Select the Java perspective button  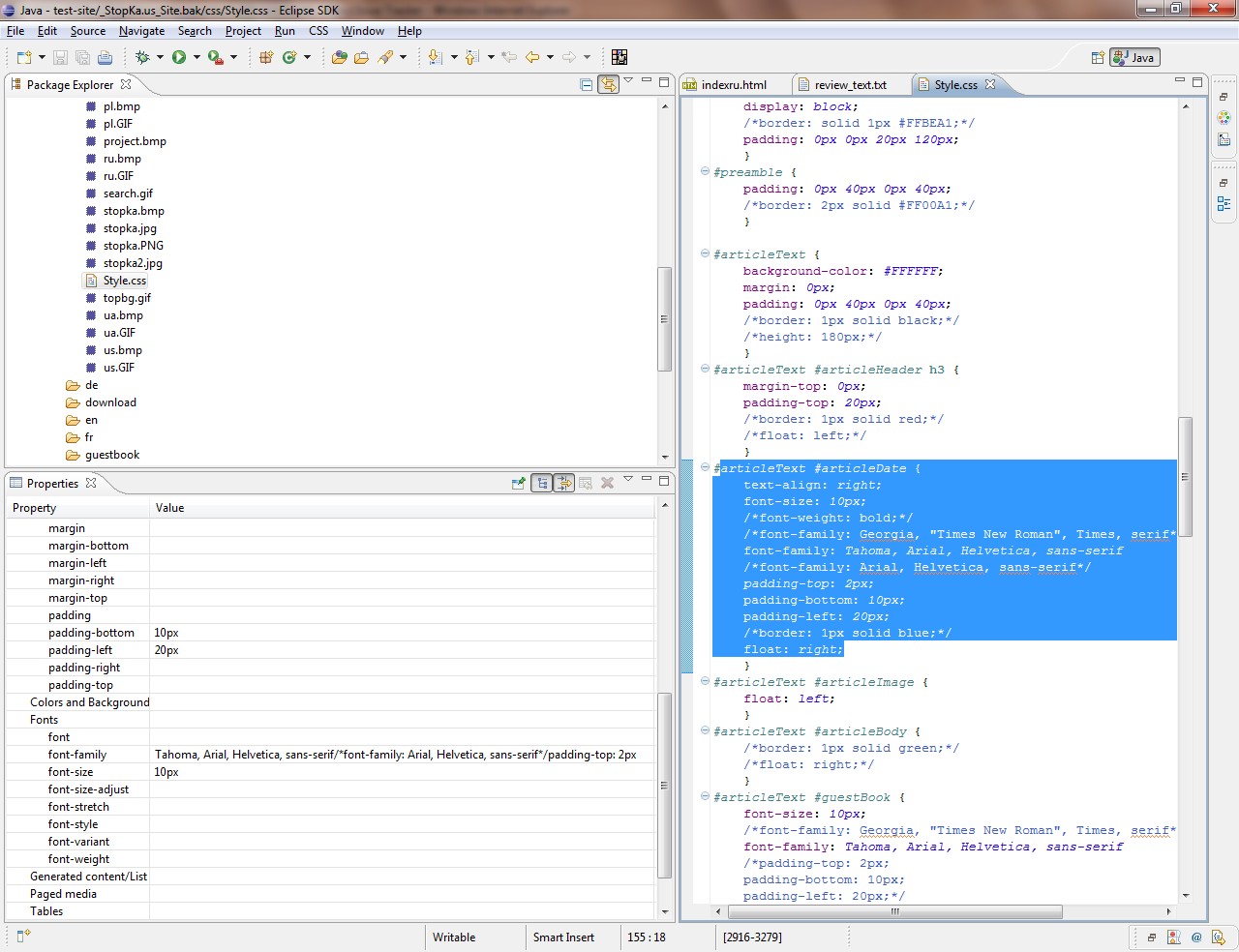point(1134,58)
